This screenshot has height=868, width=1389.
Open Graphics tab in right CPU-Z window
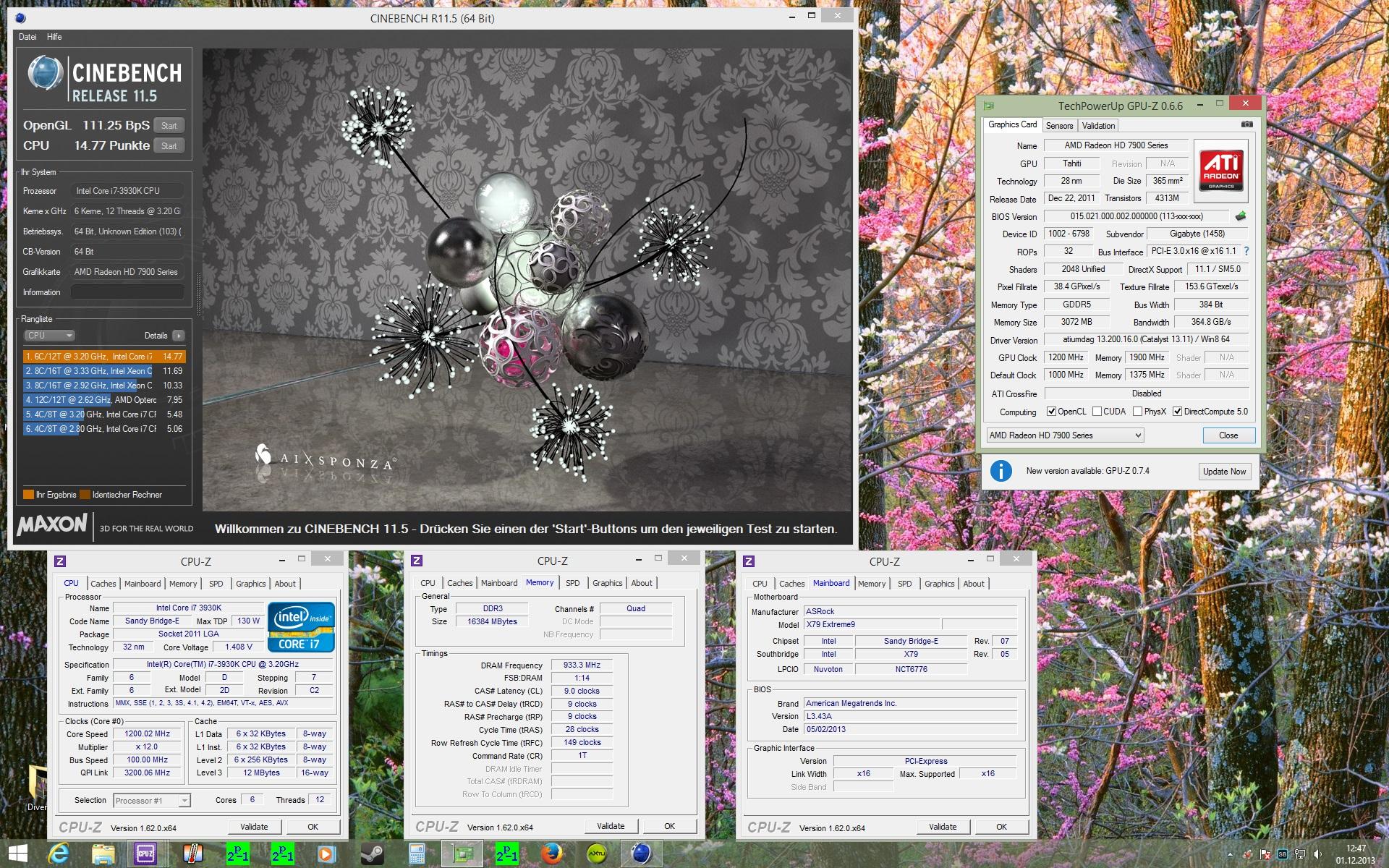click(x=939, y=584)
